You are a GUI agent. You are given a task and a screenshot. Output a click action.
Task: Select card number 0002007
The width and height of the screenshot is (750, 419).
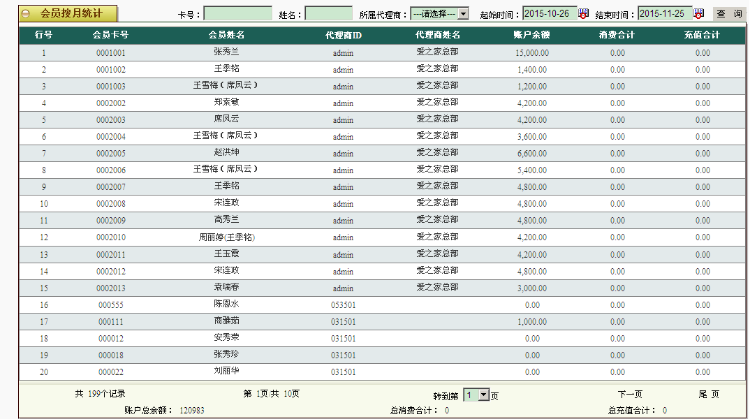click(110, 187)
